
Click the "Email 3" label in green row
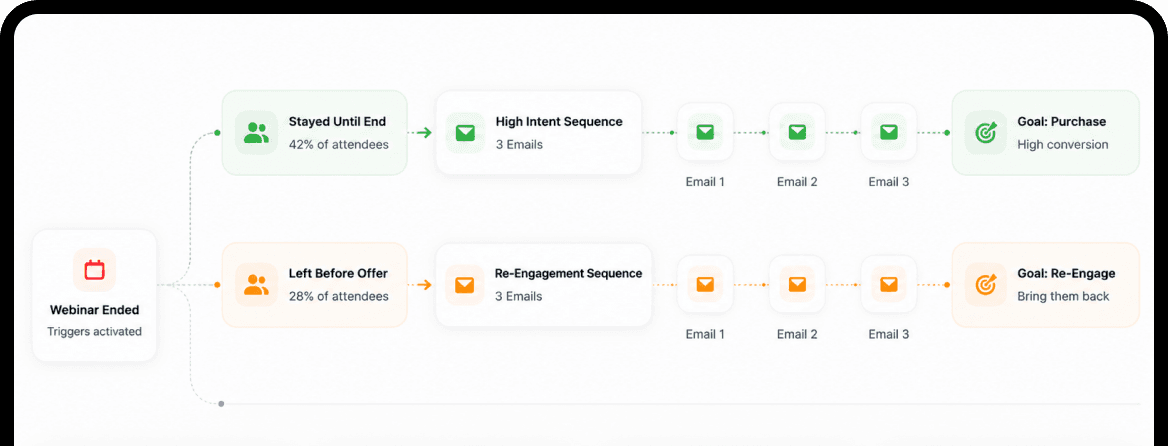coord(889,182)
